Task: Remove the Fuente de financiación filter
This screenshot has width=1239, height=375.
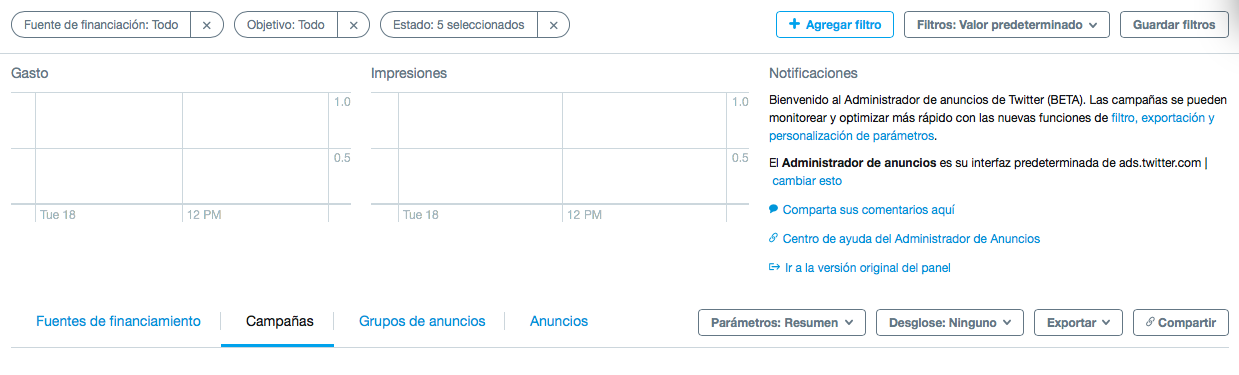Action: pos(206,25)
